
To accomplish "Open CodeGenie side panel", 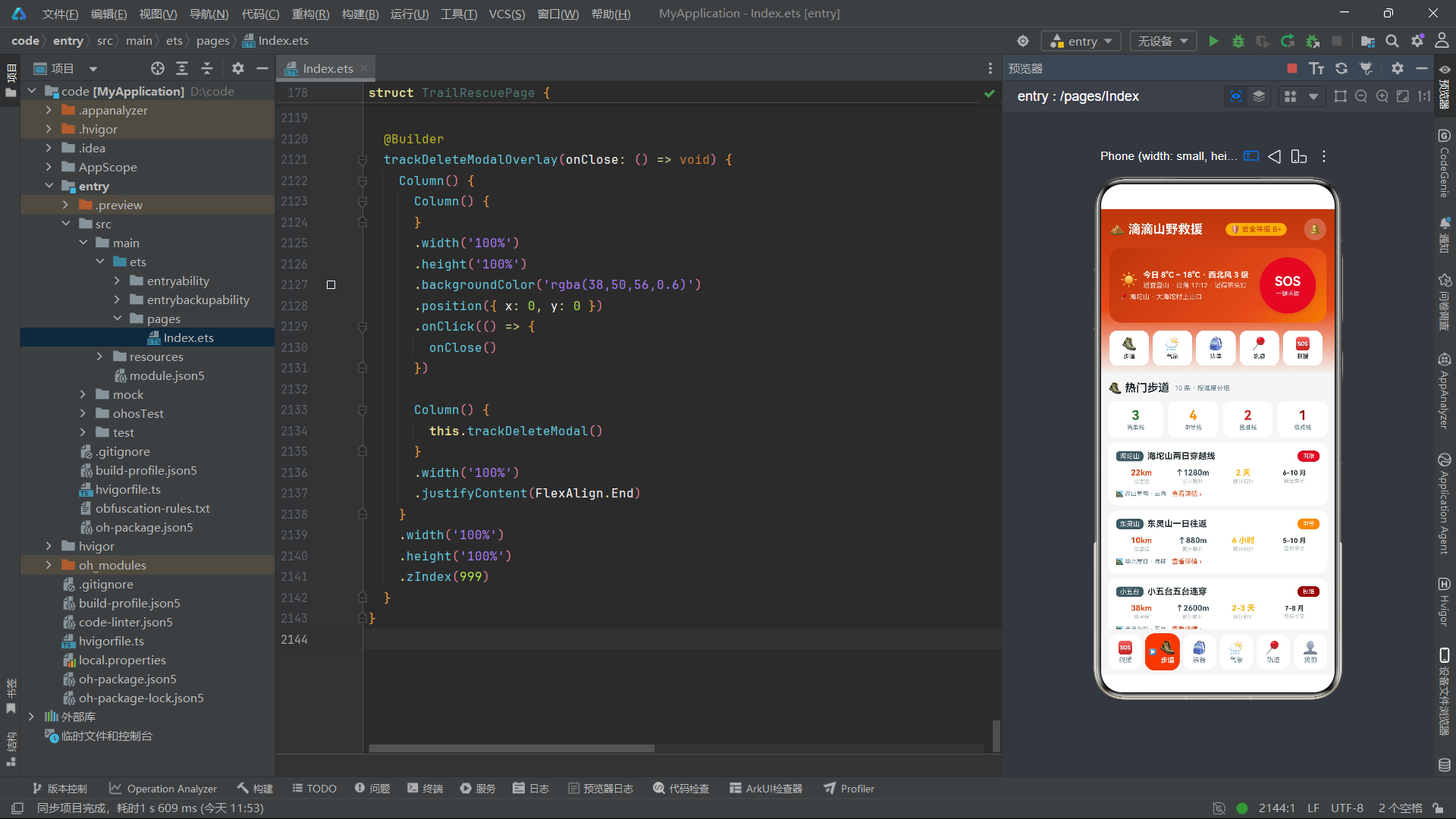I will tap(1444, 164).
